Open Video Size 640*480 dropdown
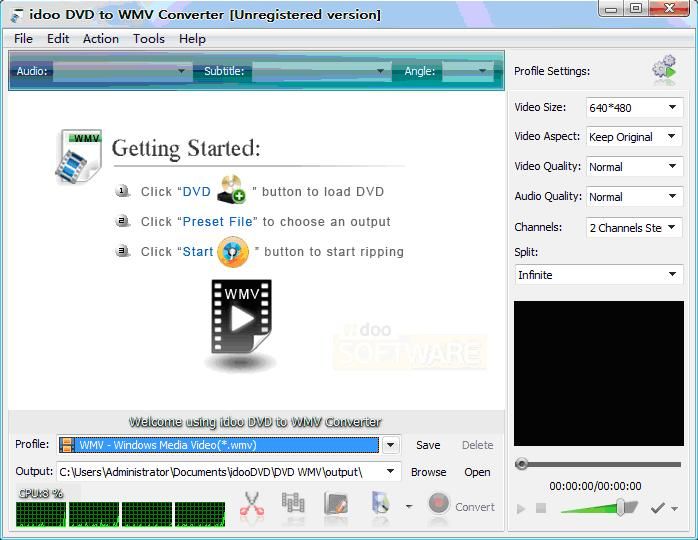Viewport: 698px width, 540px height. tap(634, 107)
